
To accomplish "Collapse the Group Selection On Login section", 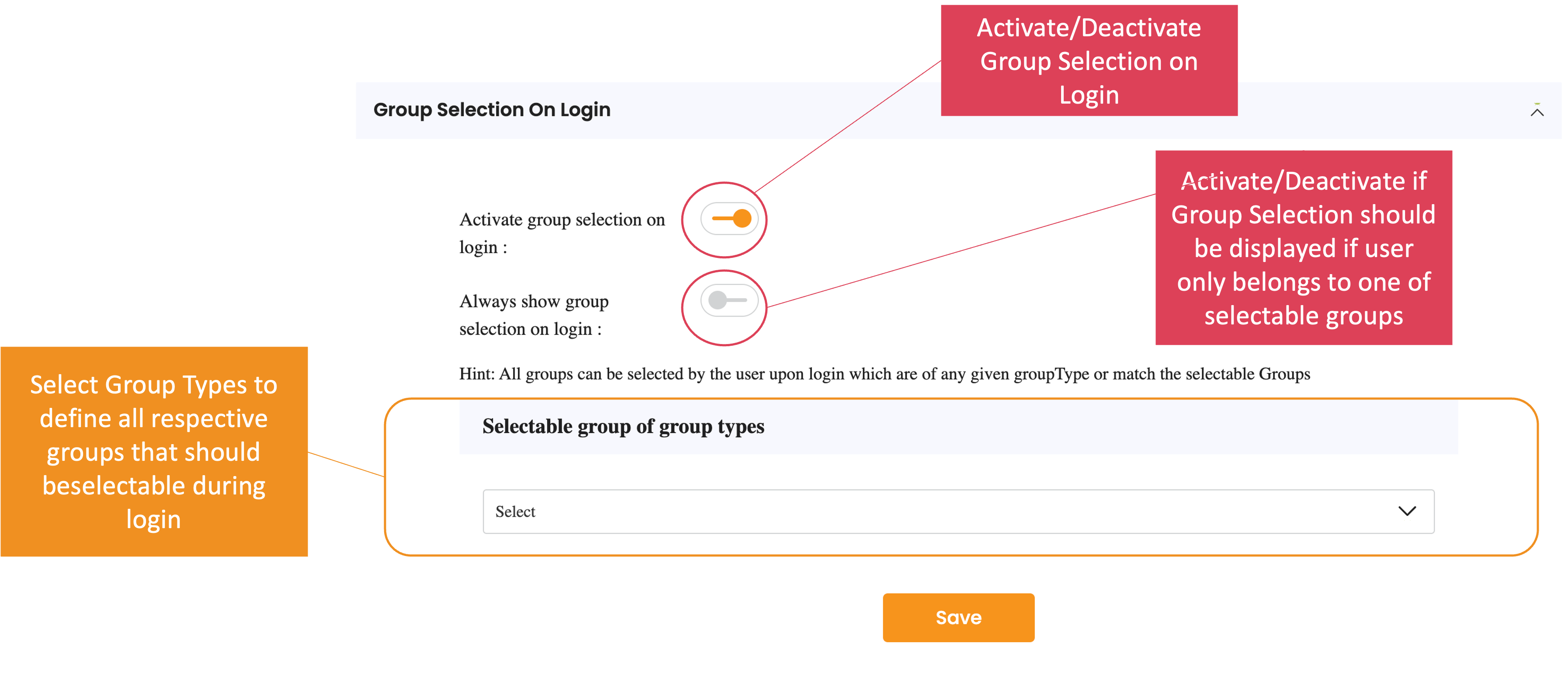I will (1537, 111).
